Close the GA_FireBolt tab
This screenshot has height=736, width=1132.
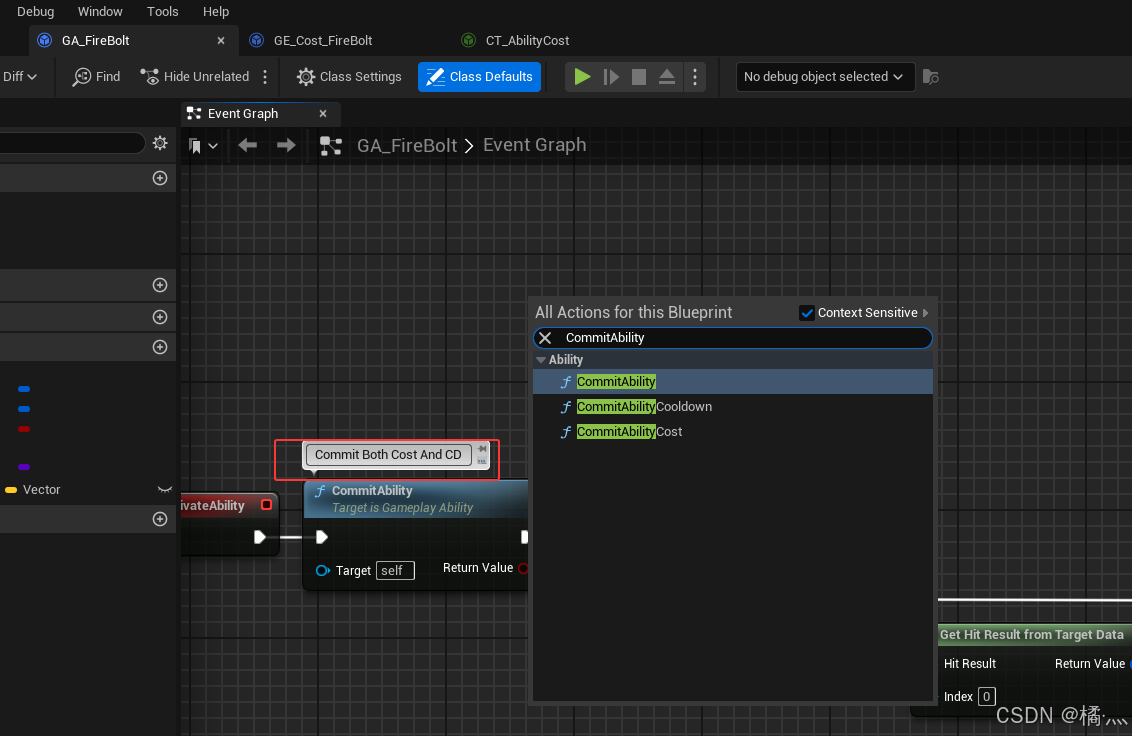[221, 40]
